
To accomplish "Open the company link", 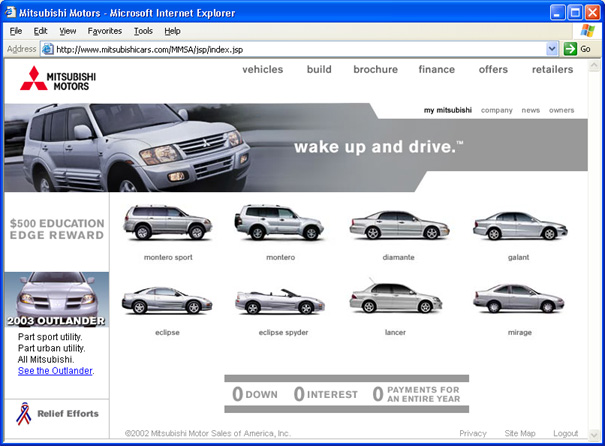I will pyautogui.click(x=497, y=110).
